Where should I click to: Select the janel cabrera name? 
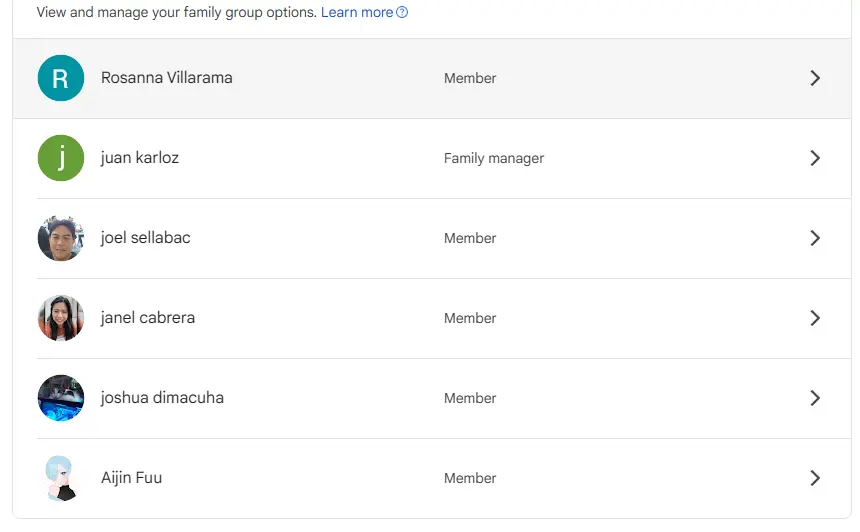click(x=148, y=318)
